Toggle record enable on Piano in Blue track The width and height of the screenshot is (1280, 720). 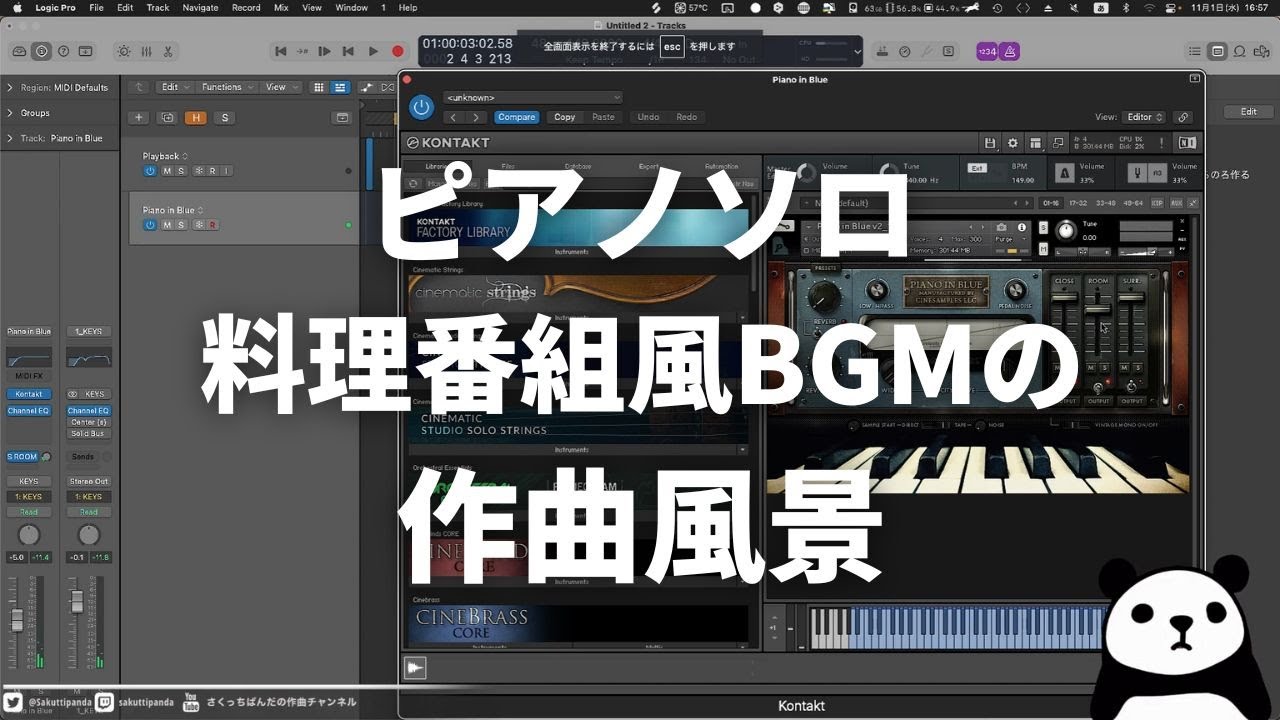point(212,225)
